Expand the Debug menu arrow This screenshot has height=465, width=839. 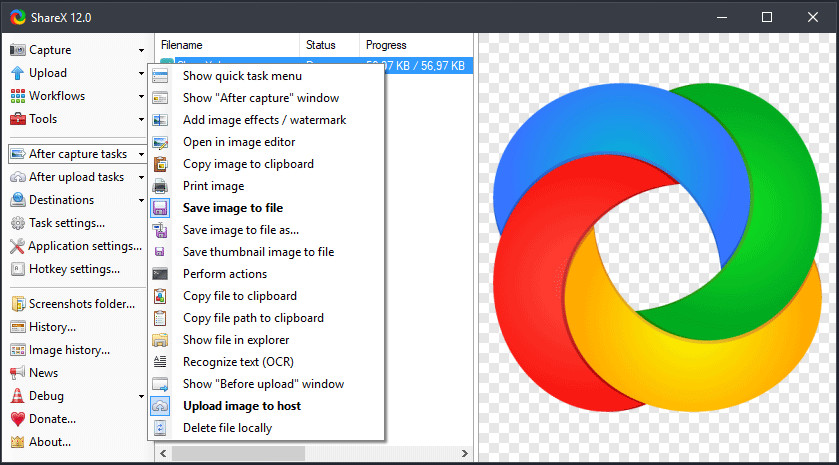(141, 397)
